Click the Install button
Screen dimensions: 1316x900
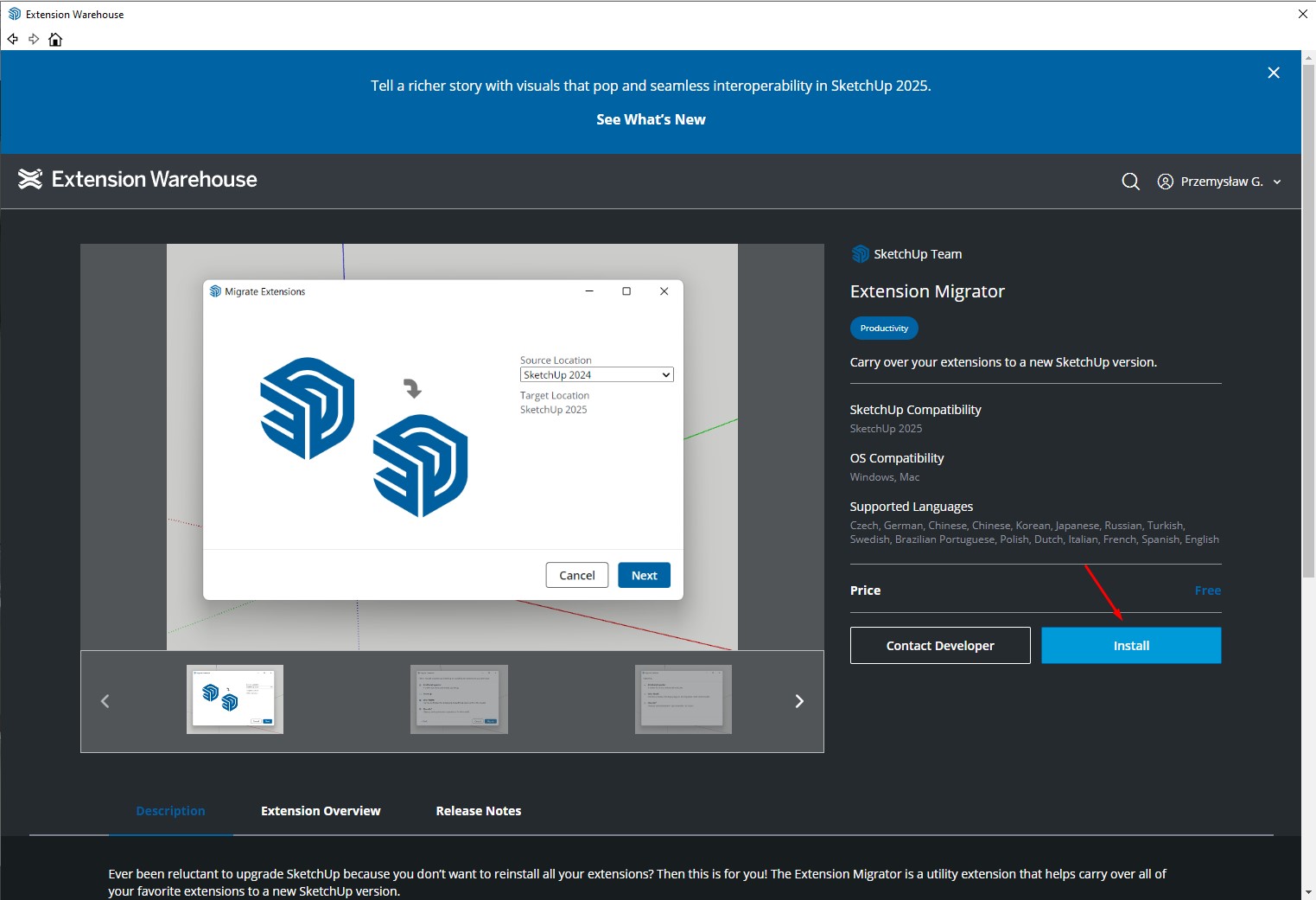1131,646
